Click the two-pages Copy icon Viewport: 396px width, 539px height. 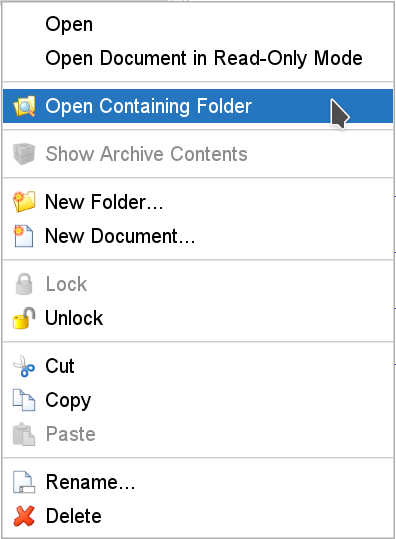[x=24, y=400]
